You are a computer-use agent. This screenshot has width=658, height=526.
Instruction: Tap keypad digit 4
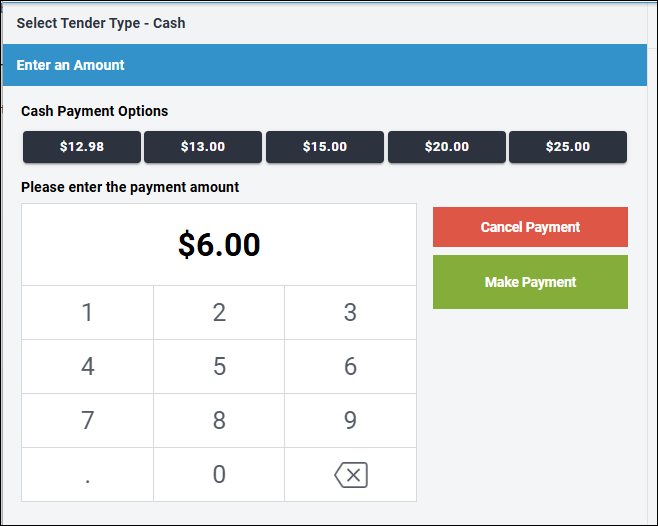coord(87,366)
